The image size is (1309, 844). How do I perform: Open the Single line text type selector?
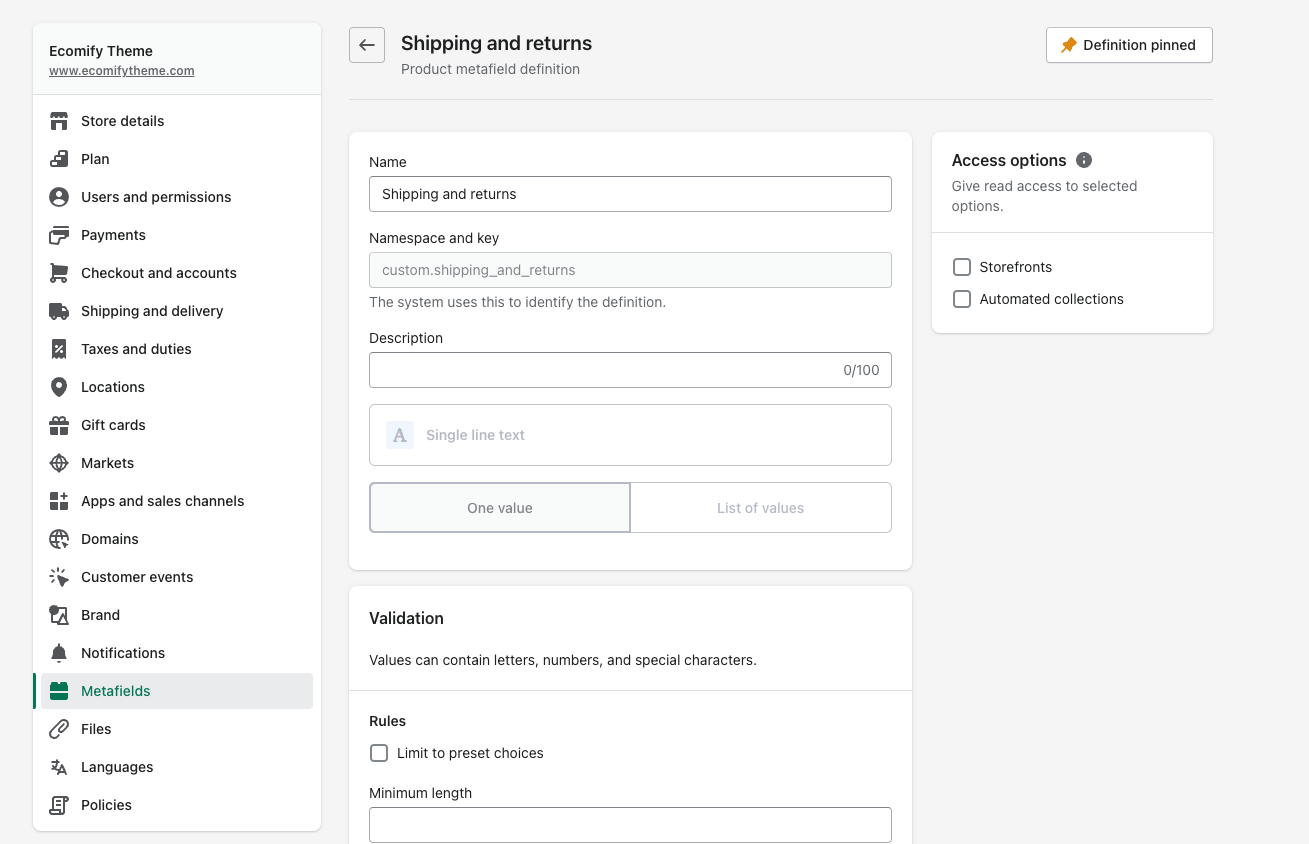[x=630, y=435]
